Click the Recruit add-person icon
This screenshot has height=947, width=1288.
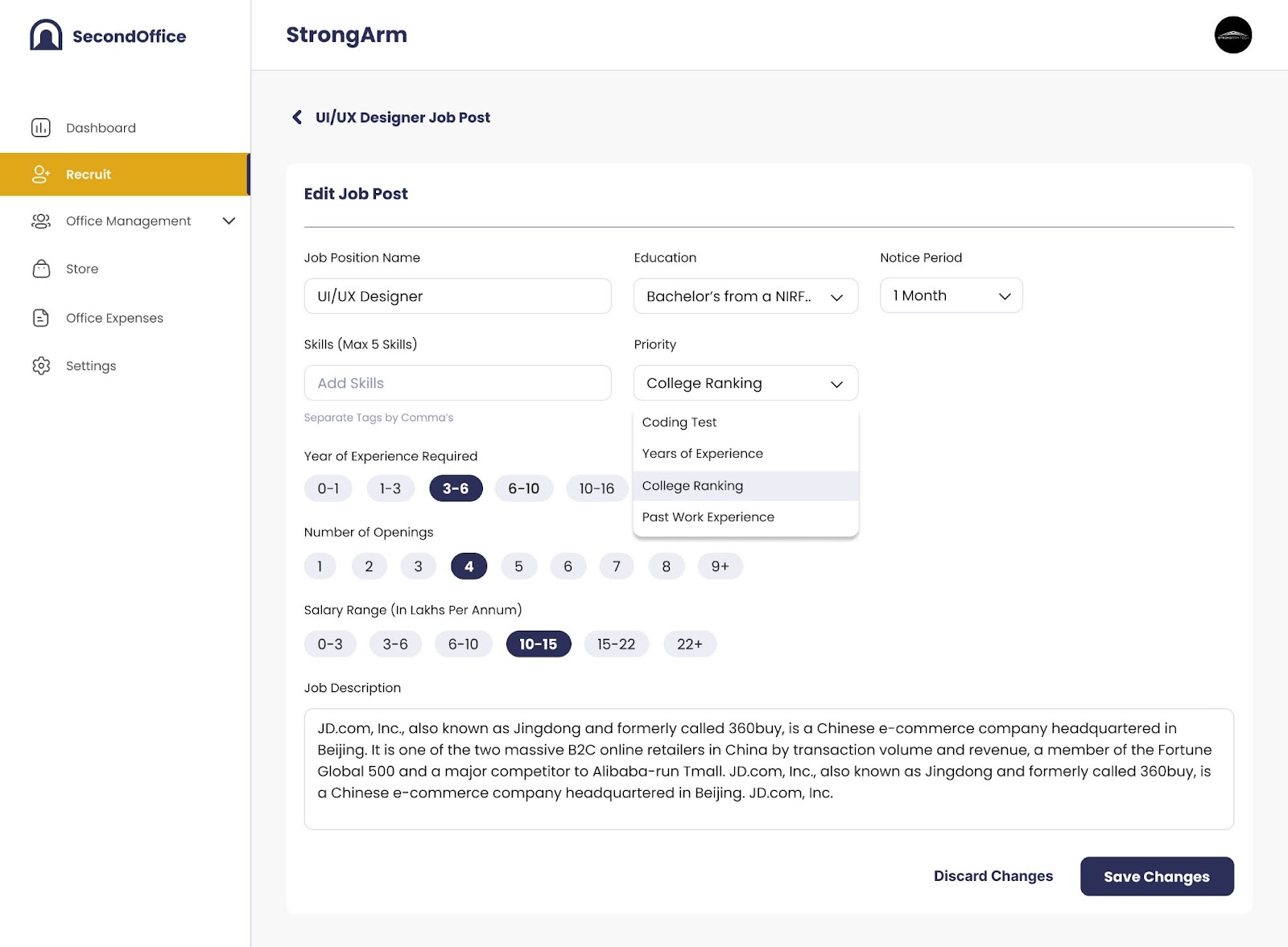41,175
